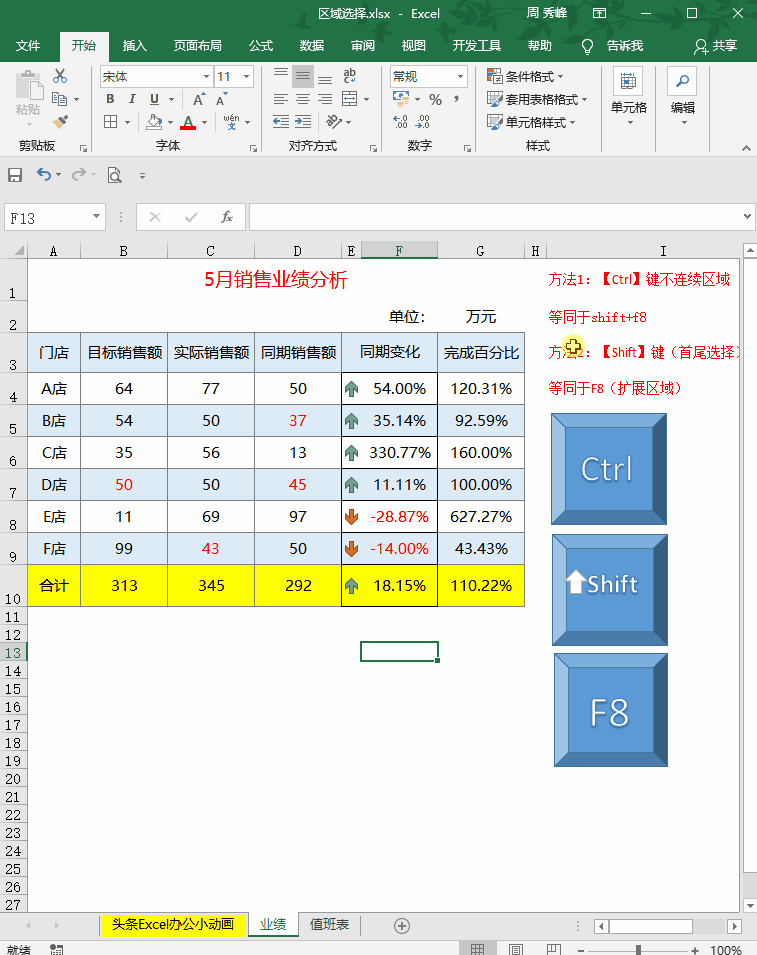Open 套用表格格式 table format menu
The image size is (757, 955).
tap(537, 99)
